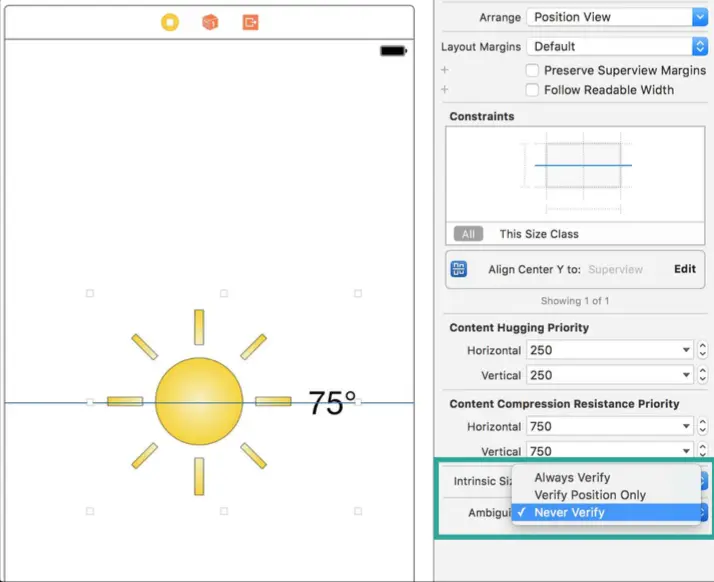This screenshot has height=582, width=714.
Task: Click the Superview link in constraint row
Action: pyautogui.click(x=615, y=270)
